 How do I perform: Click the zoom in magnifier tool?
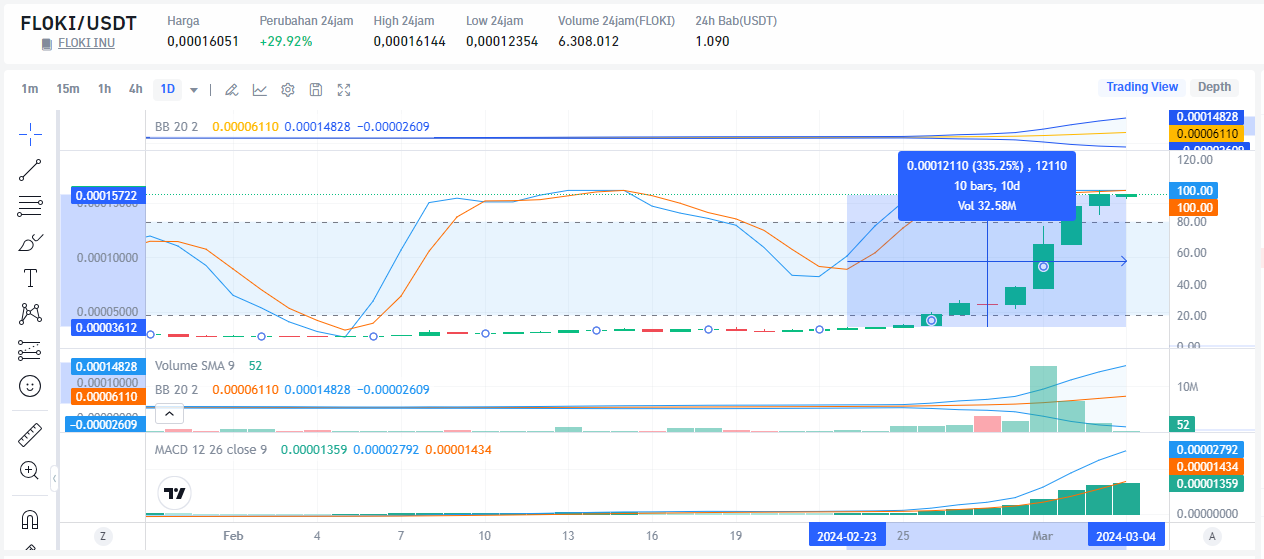click(x=30, y=470)
